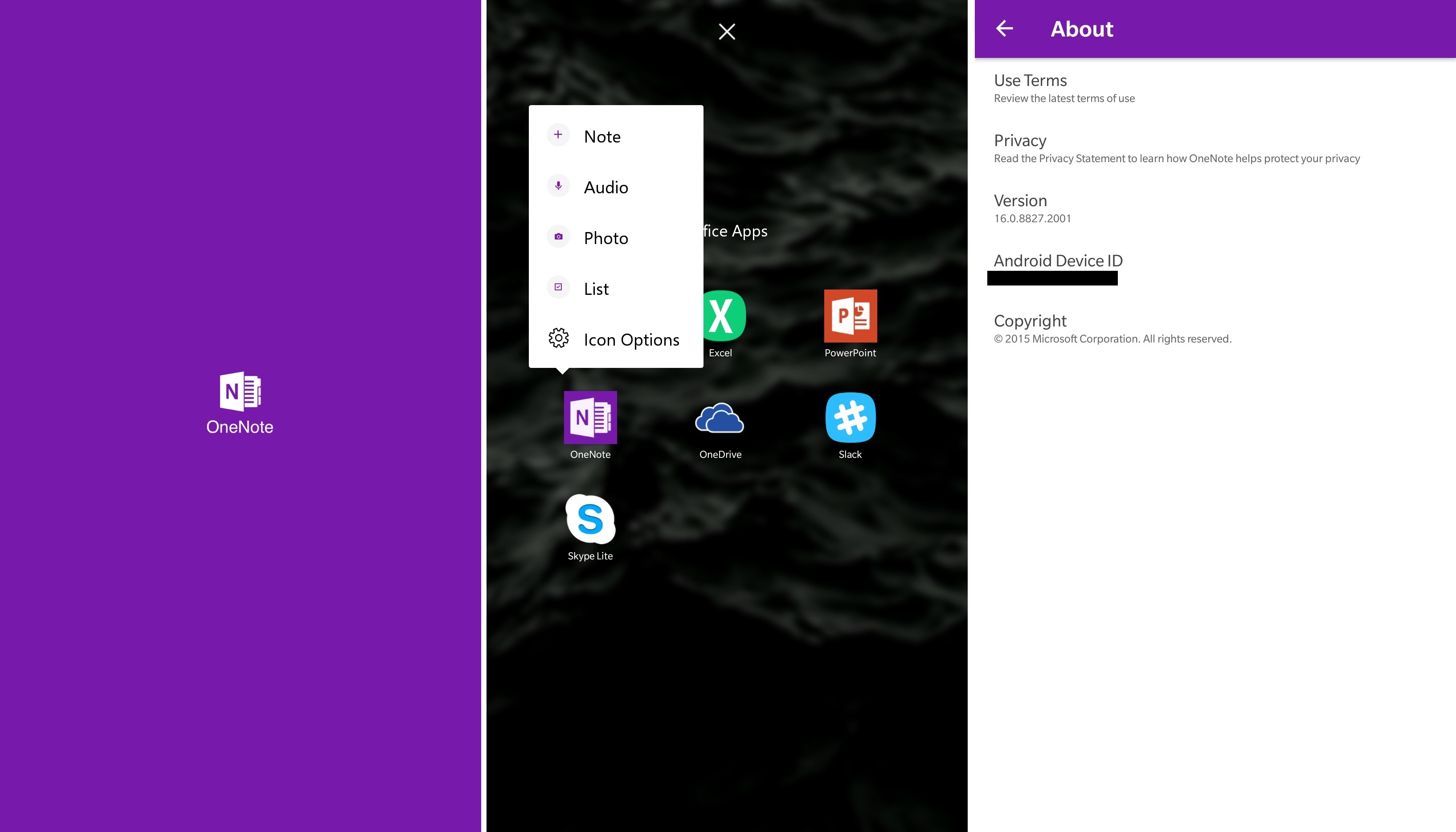The height and width of the screenshot is (832, 1456).
Task: Click the OneDrive label text
Action: click(720, 454)
